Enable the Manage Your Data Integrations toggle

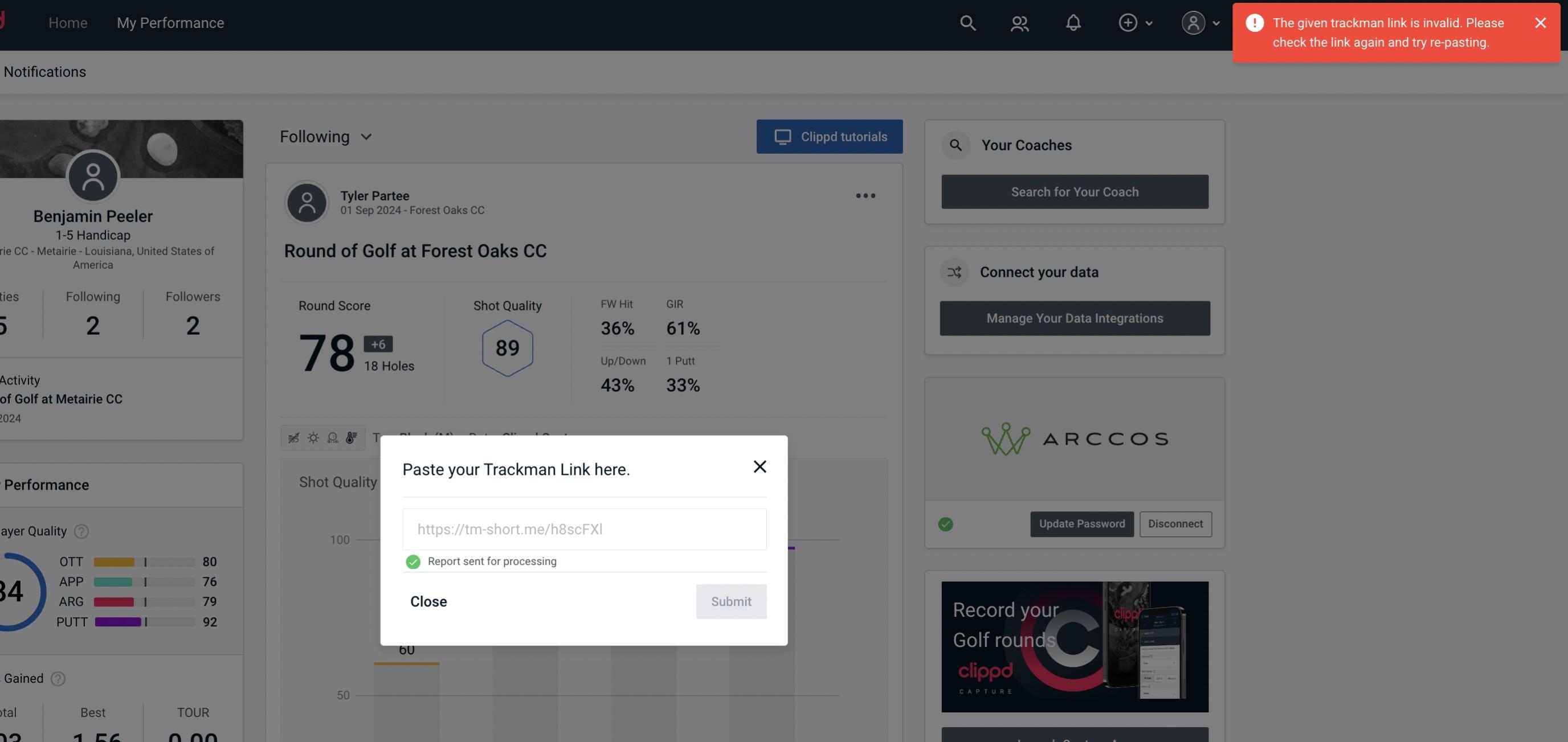coord(1075,318)
